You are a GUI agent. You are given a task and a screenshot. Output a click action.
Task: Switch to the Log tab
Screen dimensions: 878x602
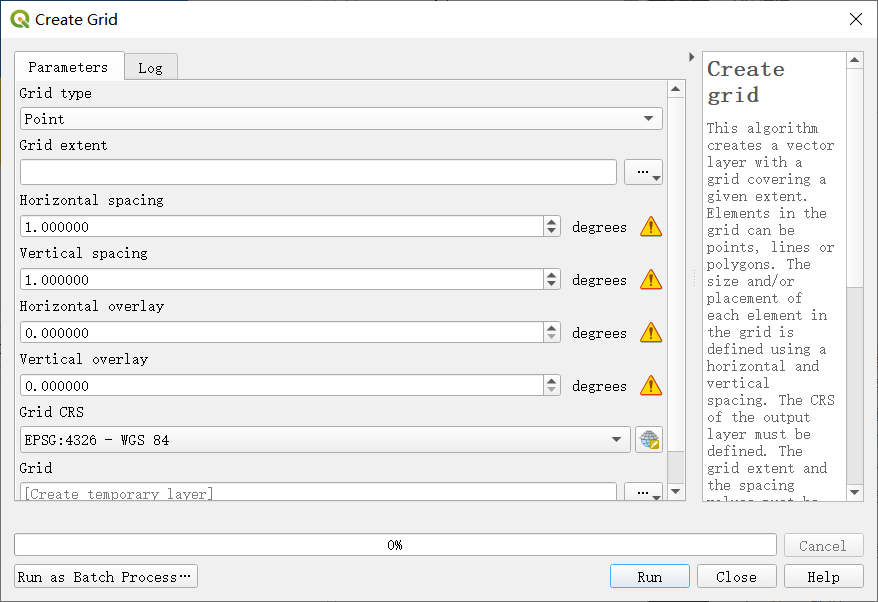pyautogui.click(x=151, y=68)
